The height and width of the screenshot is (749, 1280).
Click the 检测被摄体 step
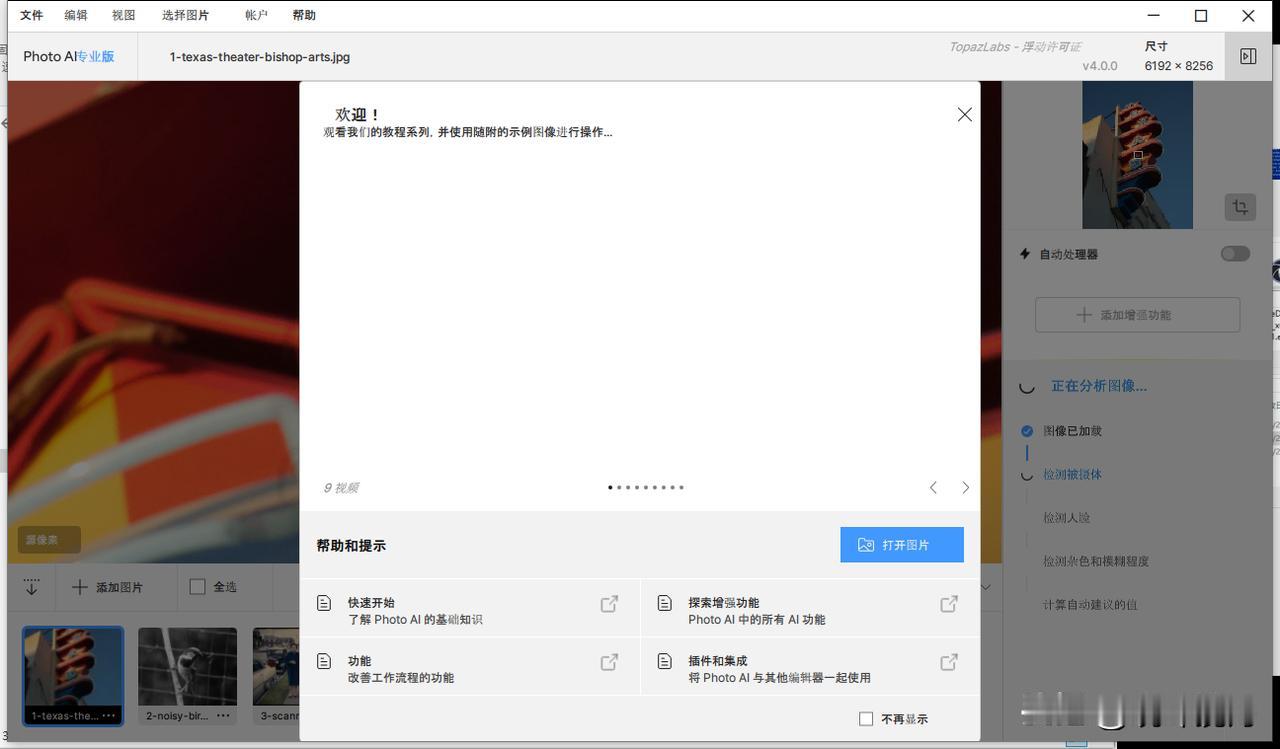tap(1072, 475)
